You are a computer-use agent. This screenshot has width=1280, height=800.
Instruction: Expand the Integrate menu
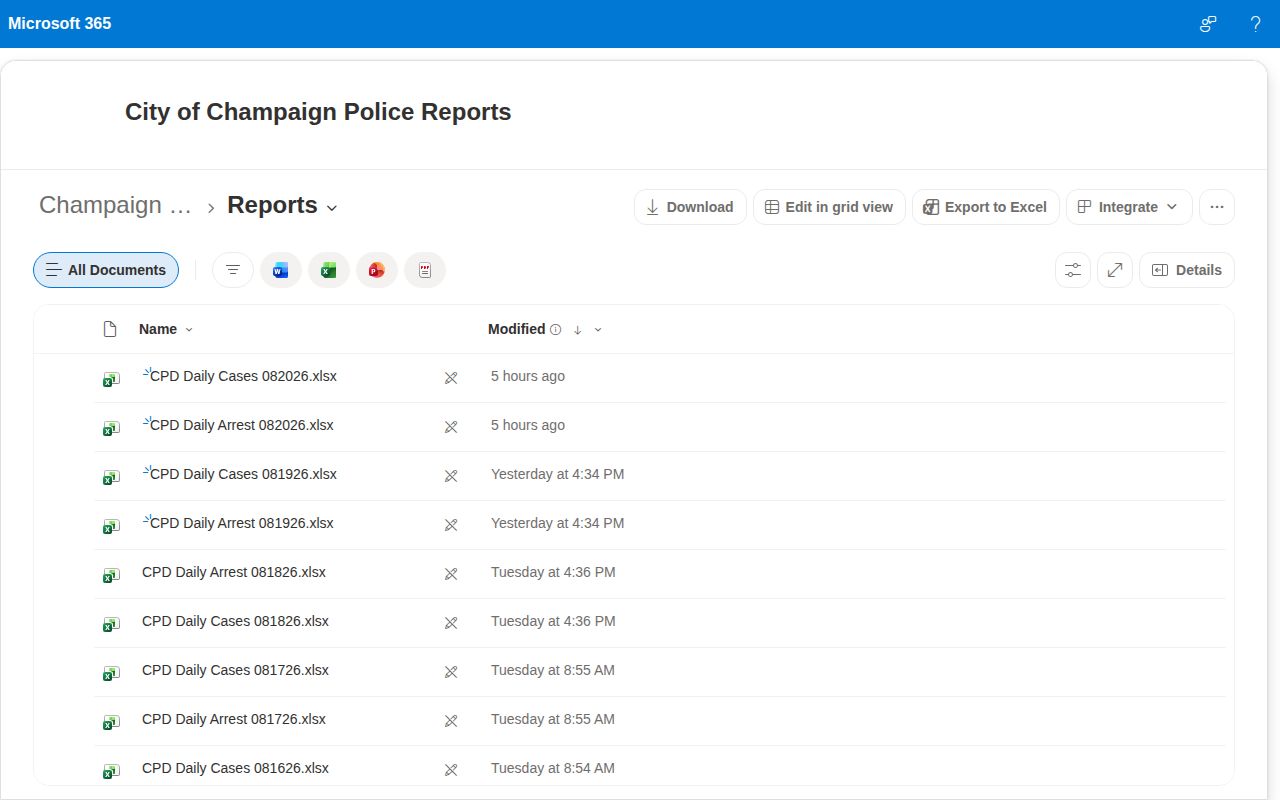coord(1129,207)
